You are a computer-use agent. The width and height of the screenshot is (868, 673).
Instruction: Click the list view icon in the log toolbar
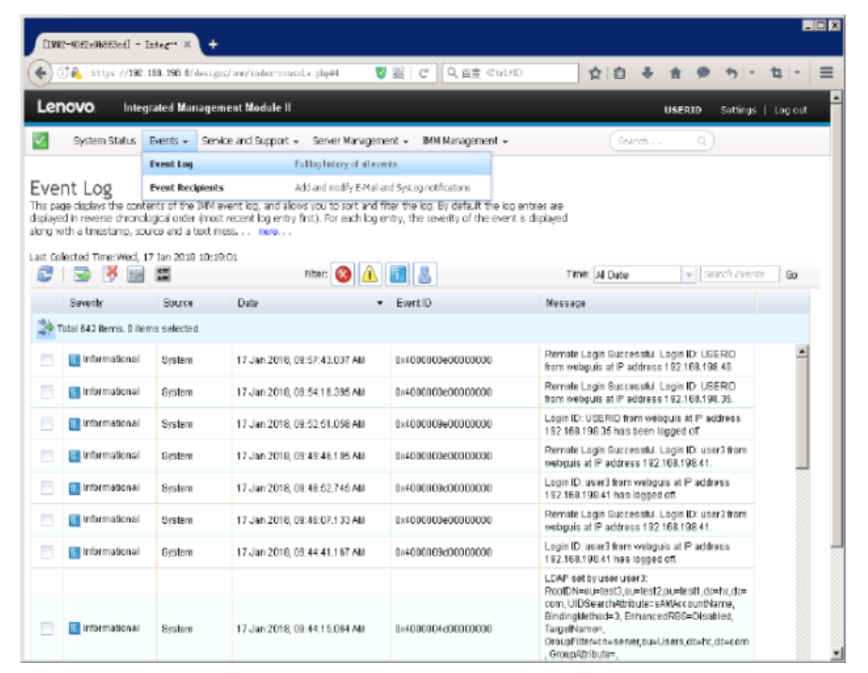[x=163, y=274]
